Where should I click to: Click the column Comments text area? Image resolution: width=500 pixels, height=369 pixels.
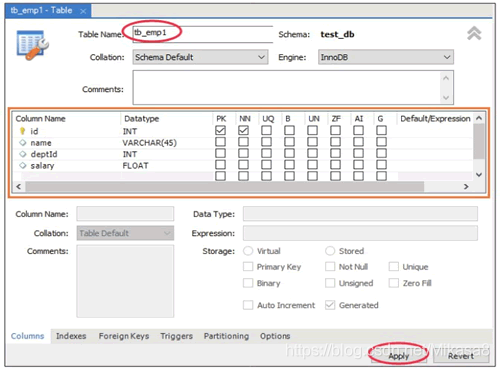125,281
